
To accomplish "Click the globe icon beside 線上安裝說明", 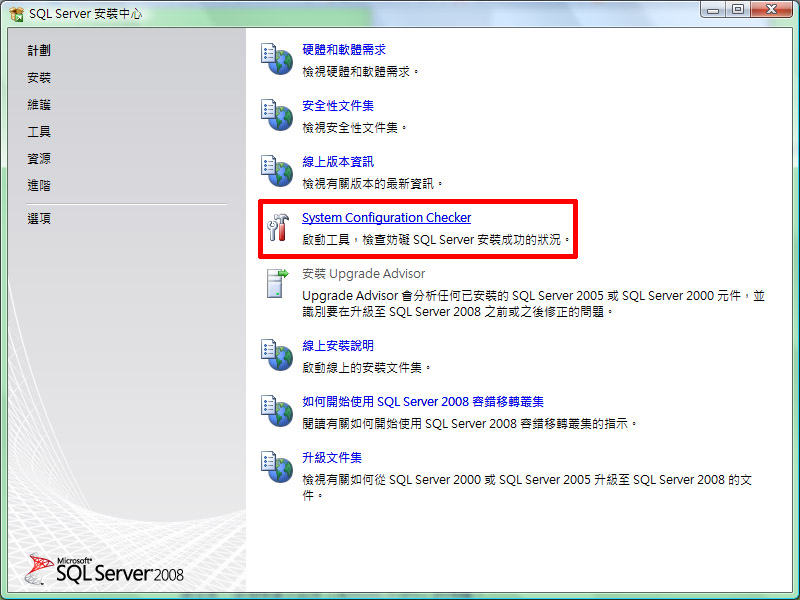I will tap(277, 355).
